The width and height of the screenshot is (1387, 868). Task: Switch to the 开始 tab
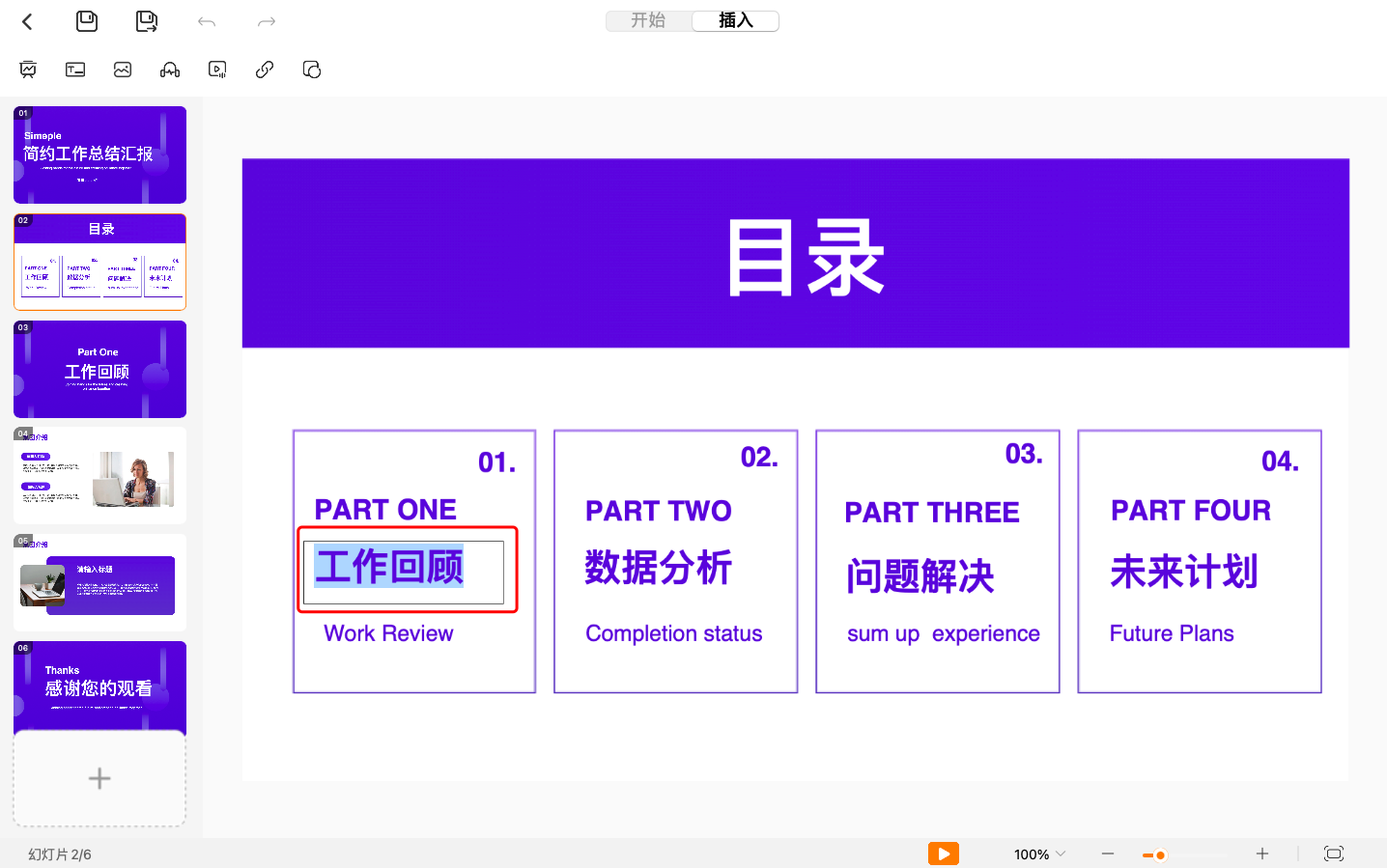(x=648, y=20)
